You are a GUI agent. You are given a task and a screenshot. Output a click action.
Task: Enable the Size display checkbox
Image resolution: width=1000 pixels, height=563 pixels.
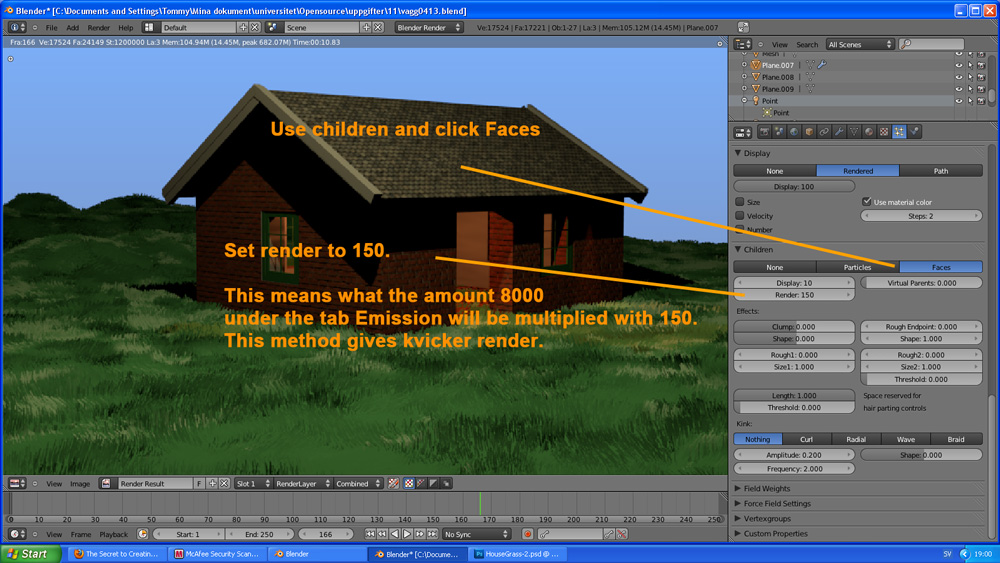[x=740, y=201]
